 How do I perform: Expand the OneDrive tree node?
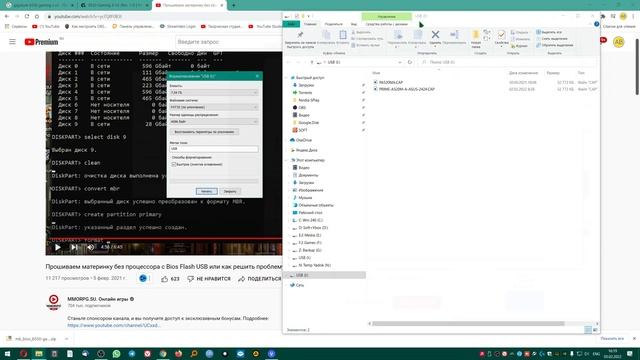tap(287, 140)
